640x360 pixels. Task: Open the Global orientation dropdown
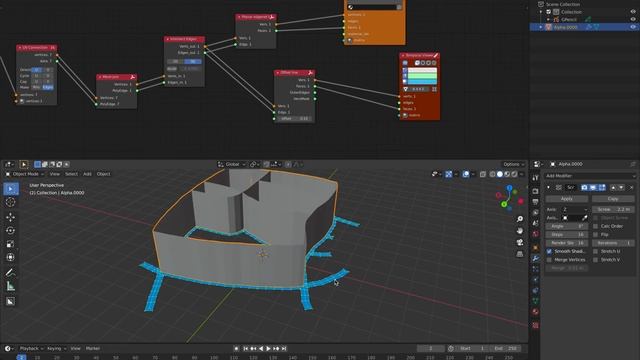232,164
